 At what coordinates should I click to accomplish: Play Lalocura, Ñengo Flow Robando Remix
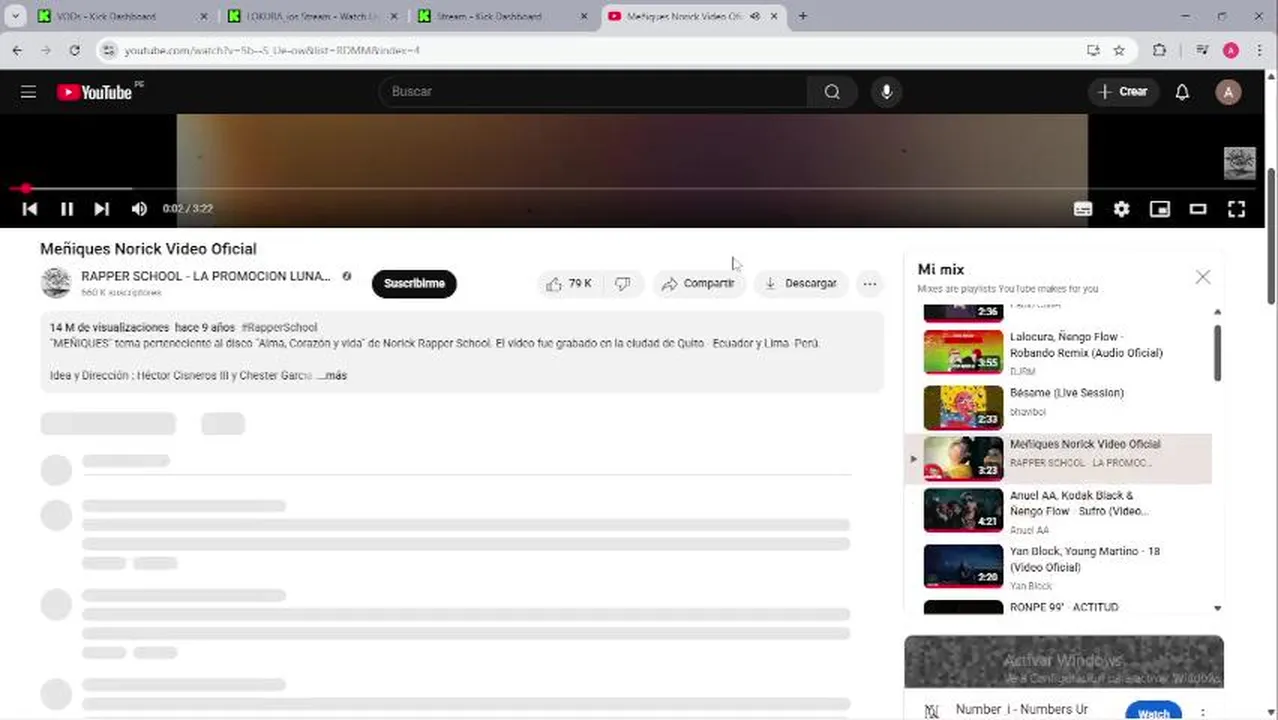pos(1058,352)
